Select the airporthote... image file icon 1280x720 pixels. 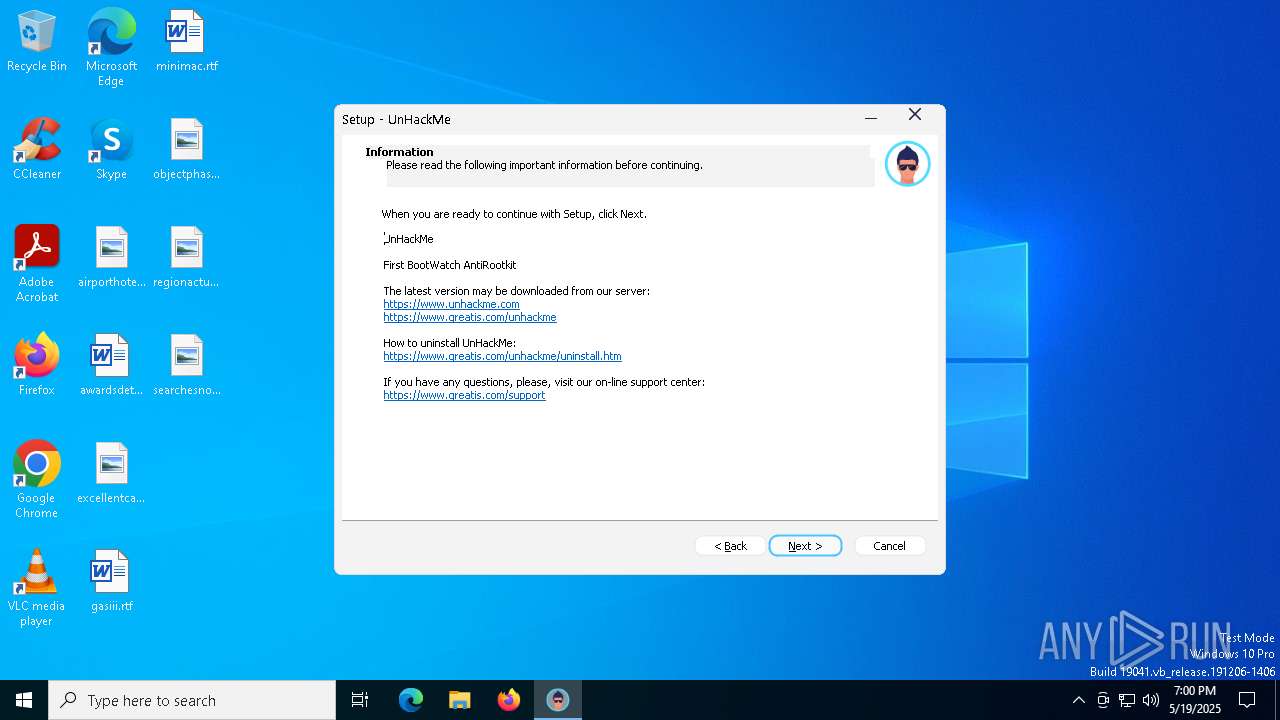pos(111,258)
